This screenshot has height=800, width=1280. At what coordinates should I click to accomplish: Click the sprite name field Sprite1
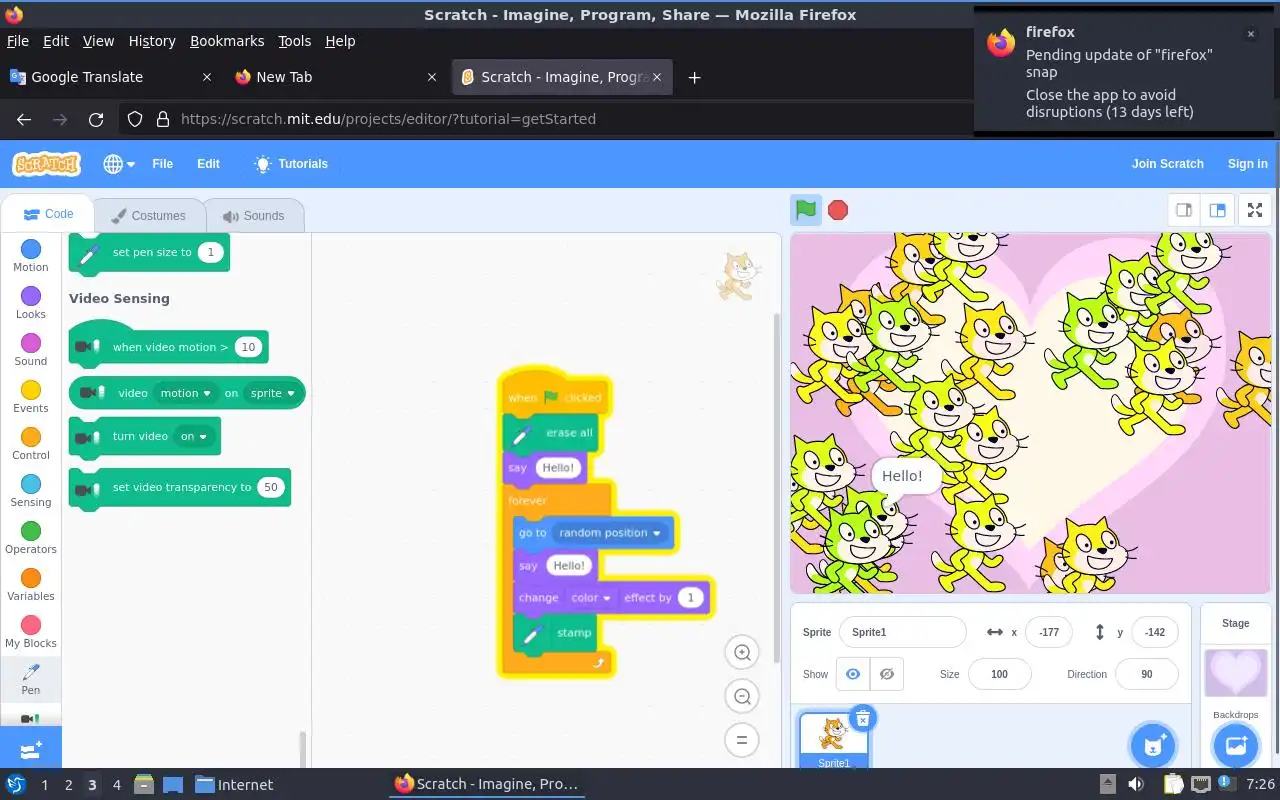[903, 632]
